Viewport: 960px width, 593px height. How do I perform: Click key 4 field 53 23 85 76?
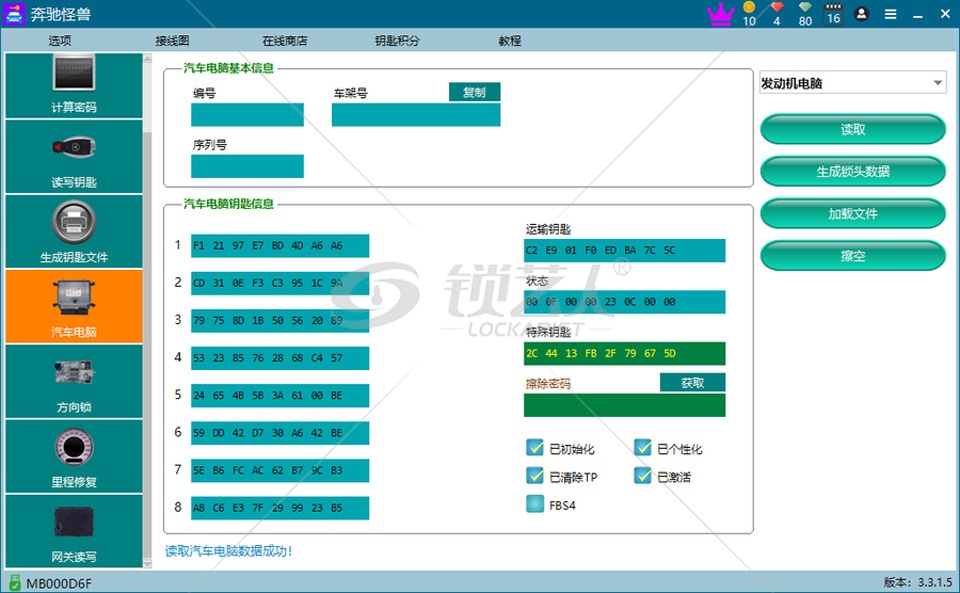[280, 358]
